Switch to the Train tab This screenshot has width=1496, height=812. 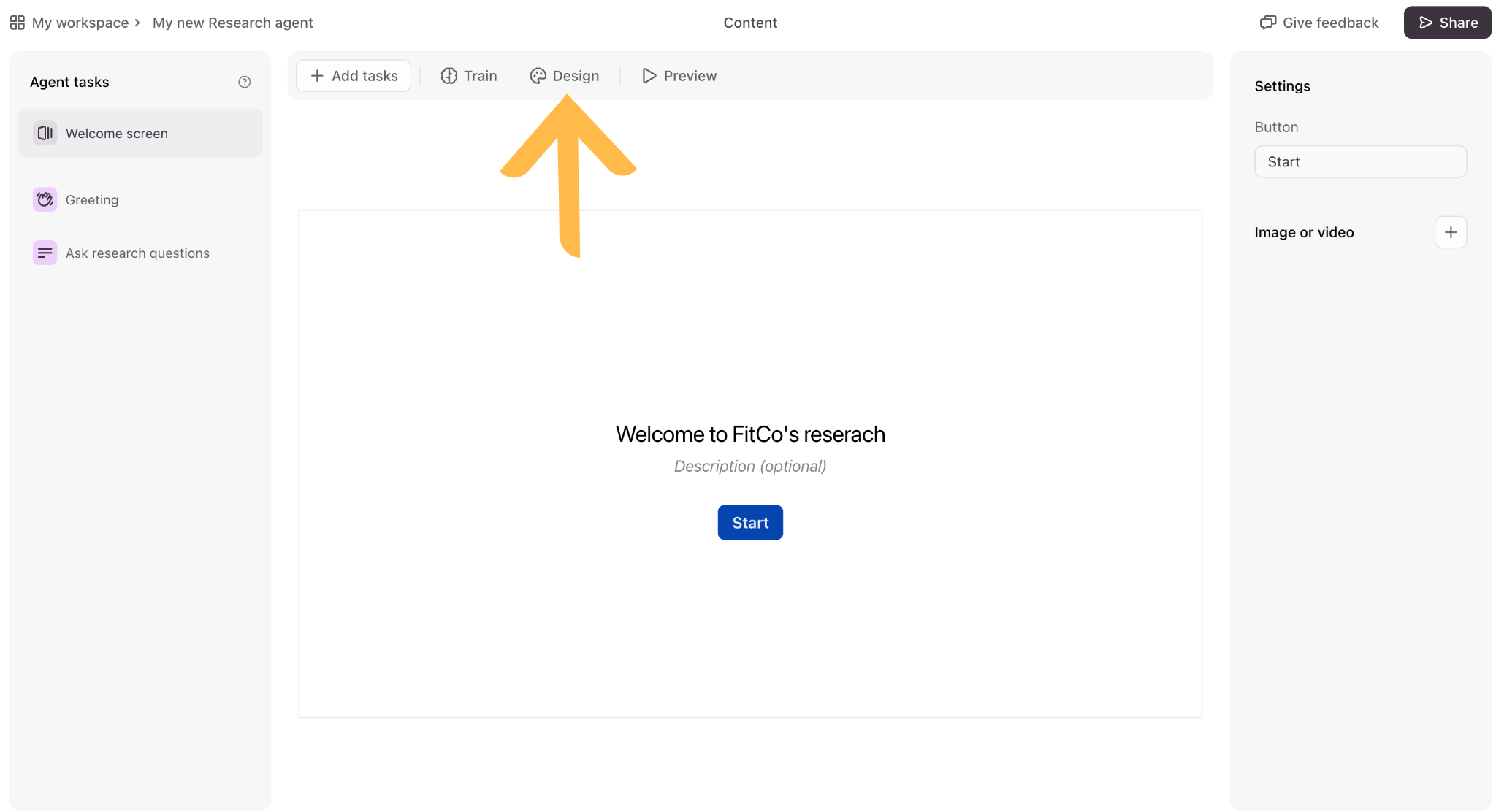(x=469, y=76)
